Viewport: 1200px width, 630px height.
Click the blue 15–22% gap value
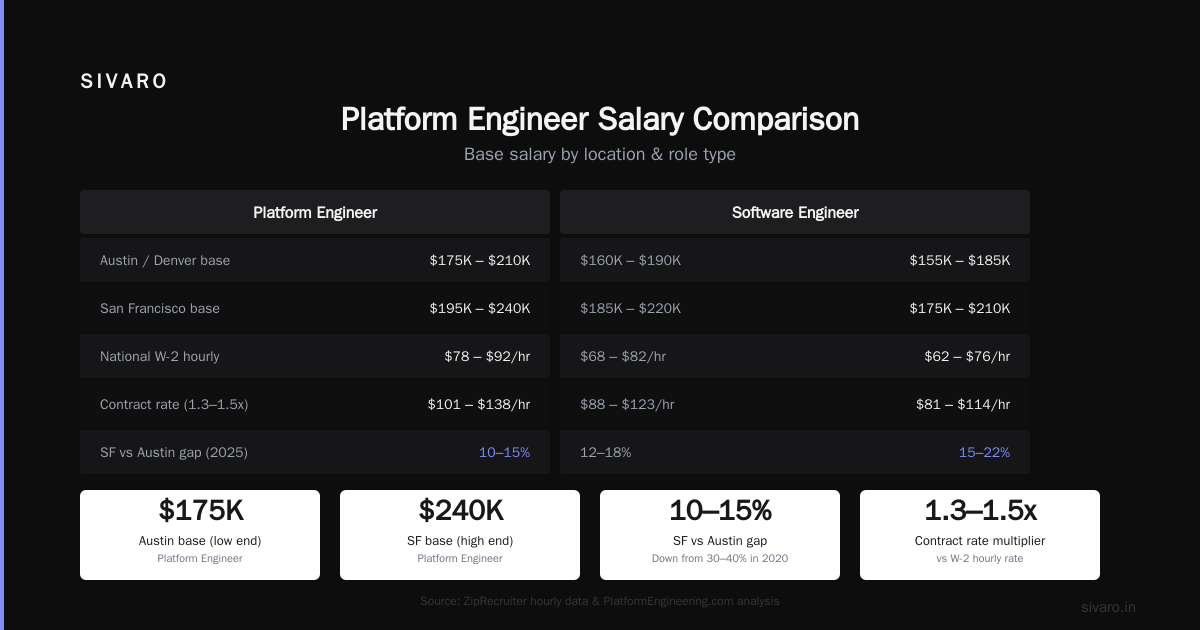tap(984, 452)
